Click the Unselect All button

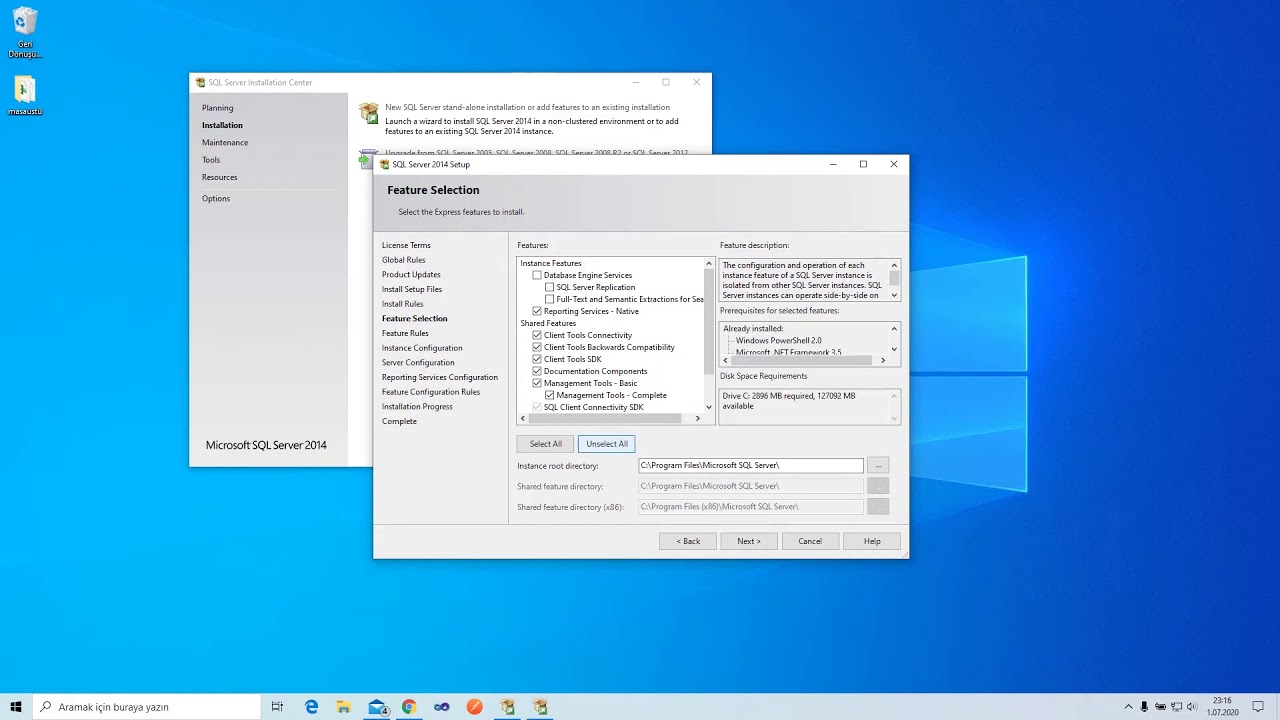click(607, 444)
